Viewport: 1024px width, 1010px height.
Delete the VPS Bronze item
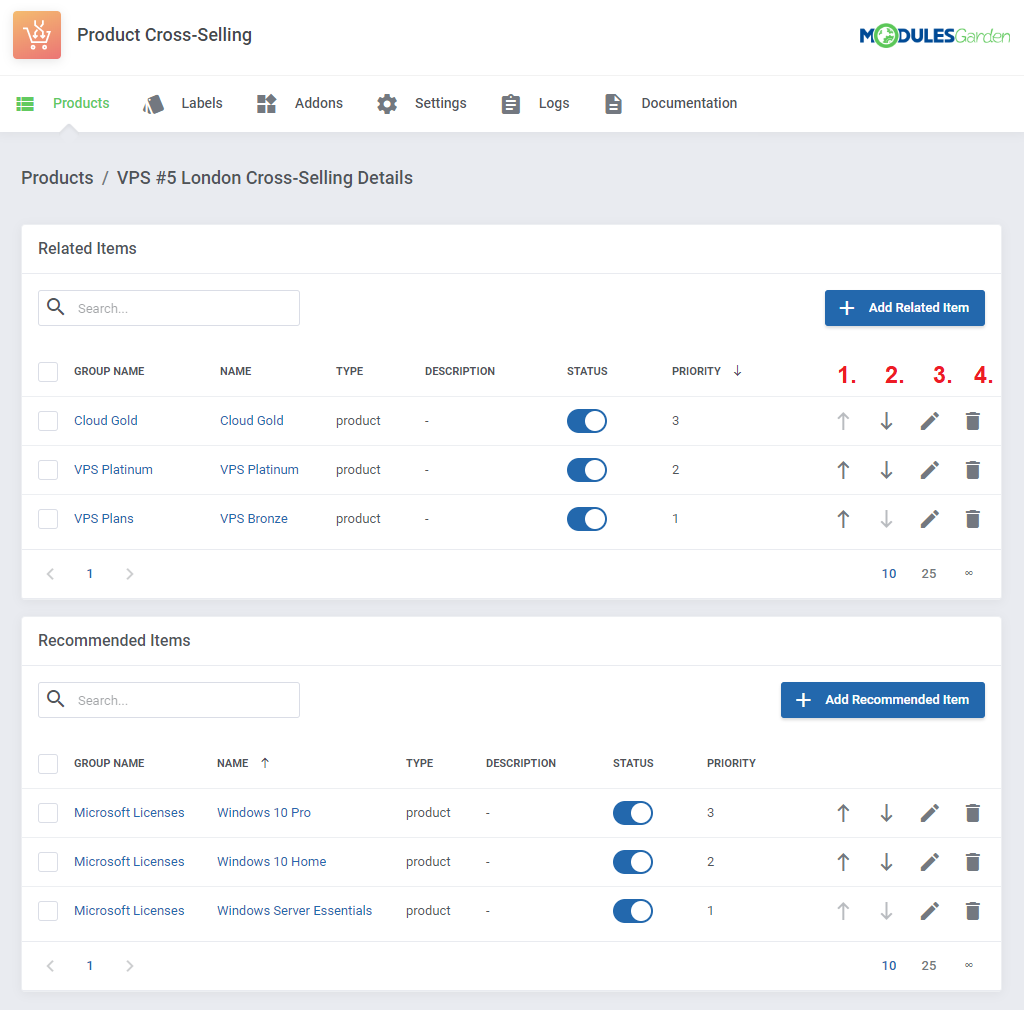tap(972, 519)
